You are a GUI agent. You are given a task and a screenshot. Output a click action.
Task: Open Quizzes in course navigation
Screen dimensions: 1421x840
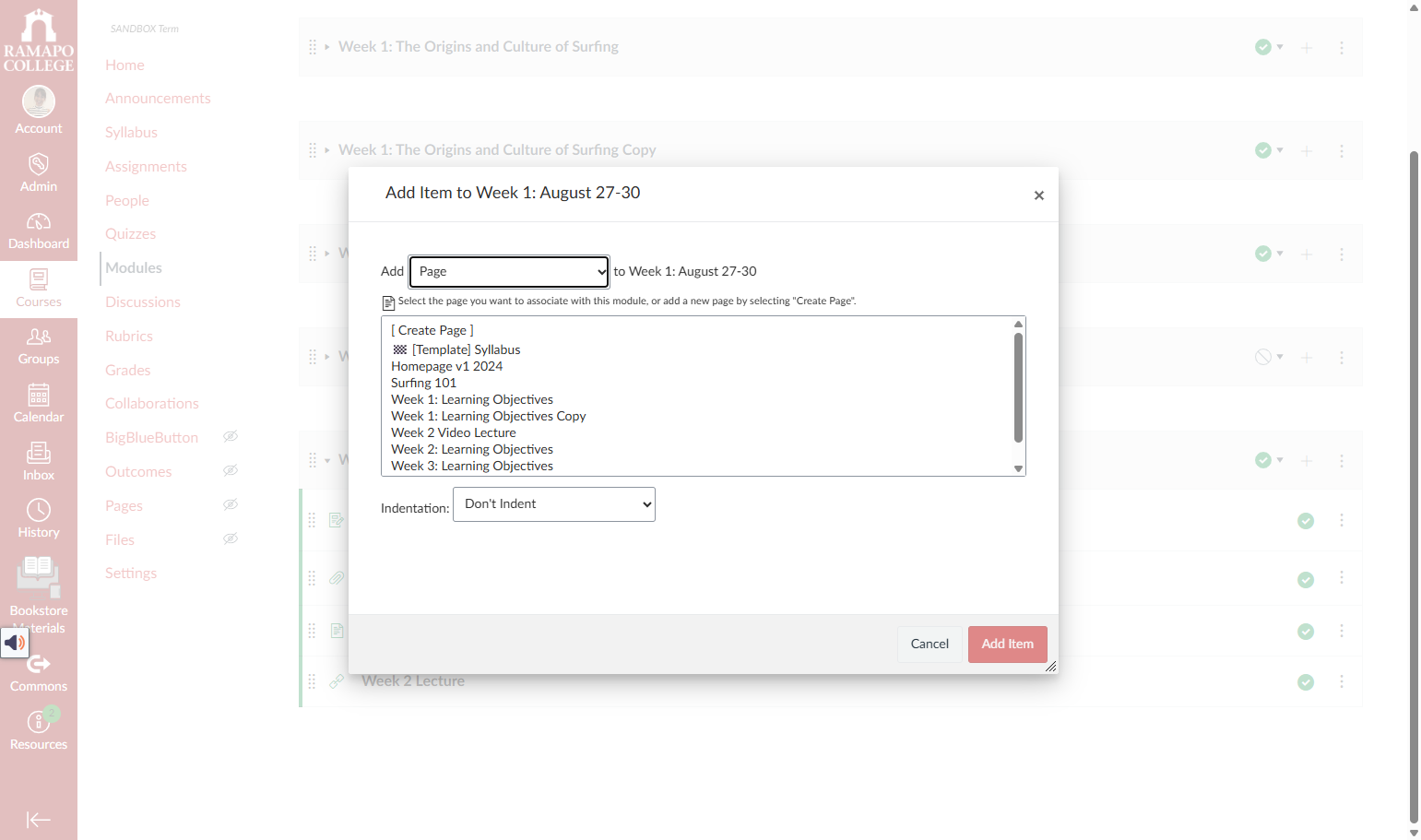[130, 233]
